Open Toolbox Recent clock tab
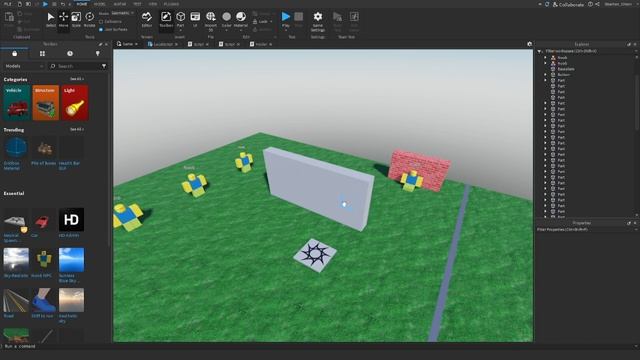The height and width of the screenshot is (360, 640). (70, 53)
